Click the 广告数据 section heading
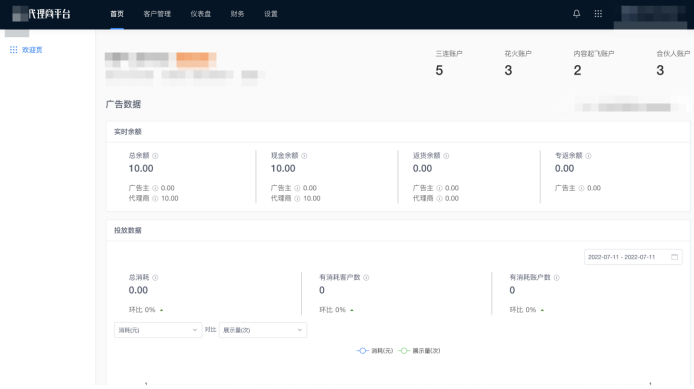 pyautogui.click(x=123, y=104)
